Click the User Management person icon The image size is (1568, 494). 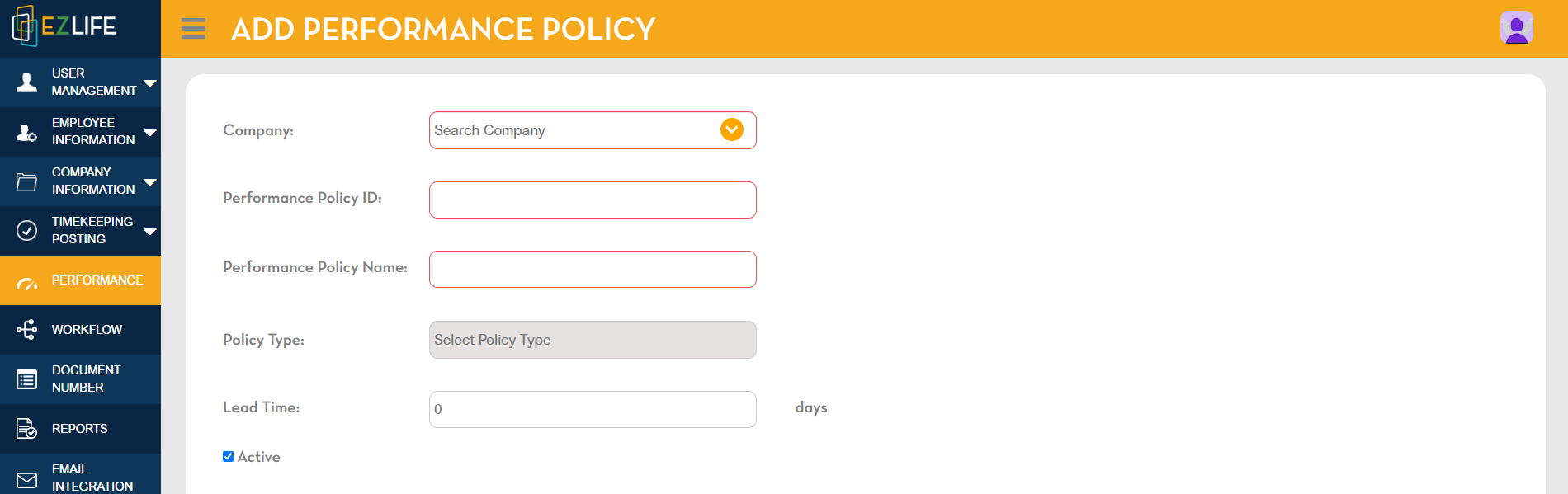(x=27, y=82)
